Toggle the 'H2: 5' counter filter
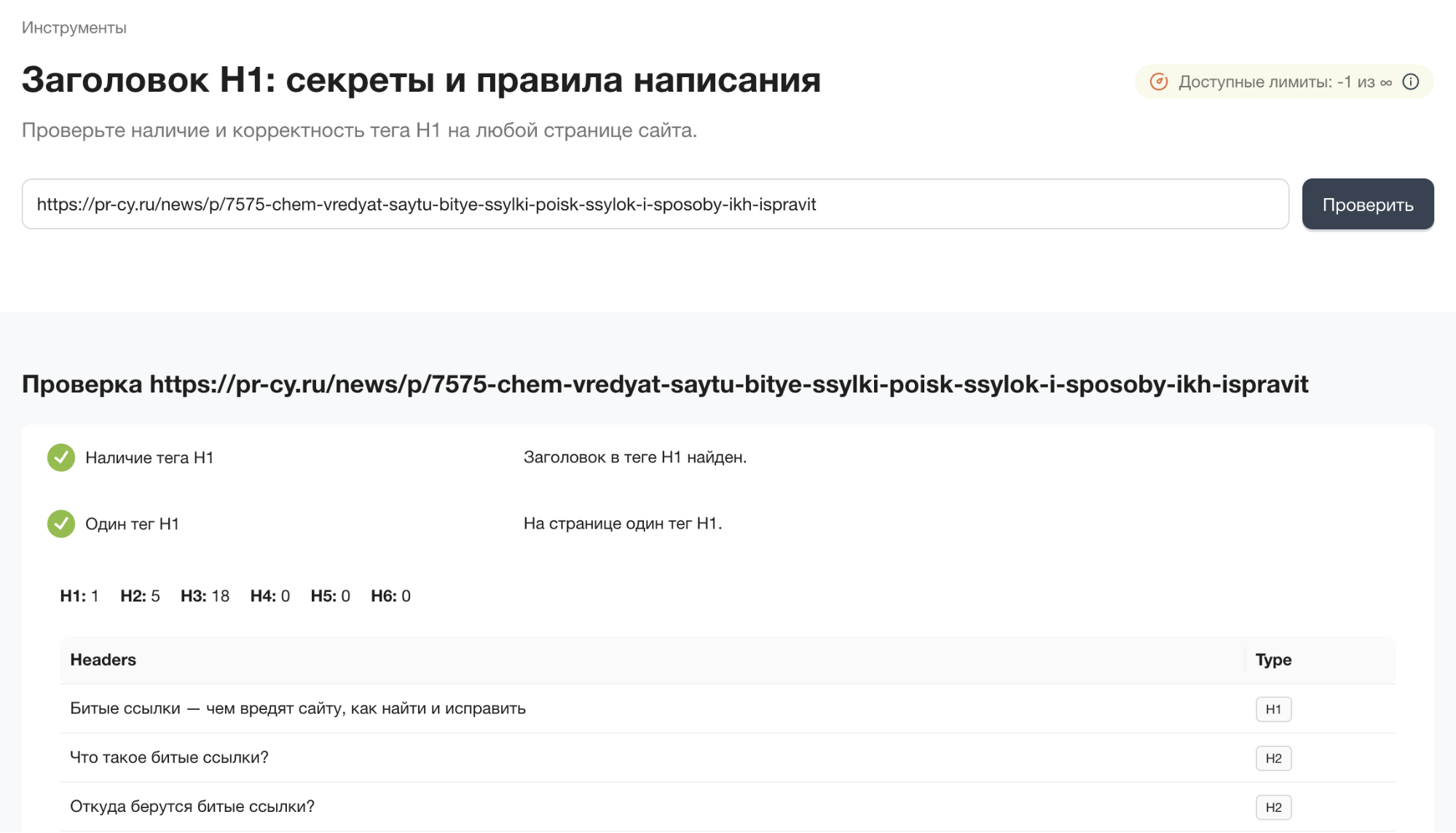 141,596
